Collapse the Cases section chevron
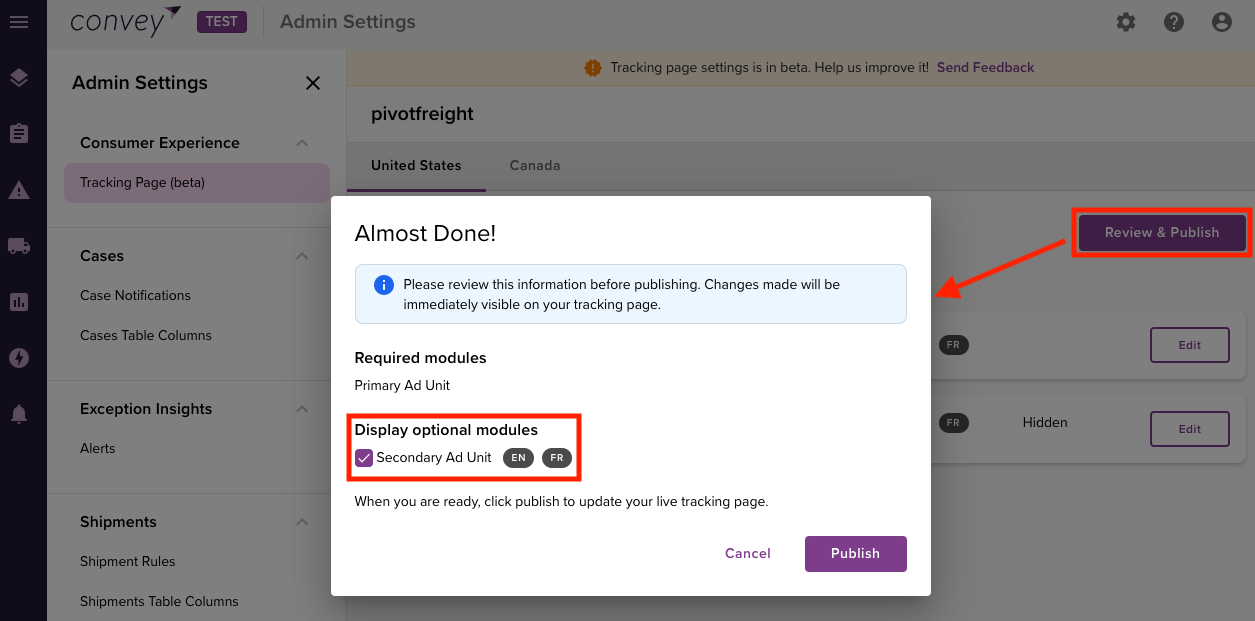This screenshot has width=1255, height=621. pyautogui.click(x=302, y=256)
